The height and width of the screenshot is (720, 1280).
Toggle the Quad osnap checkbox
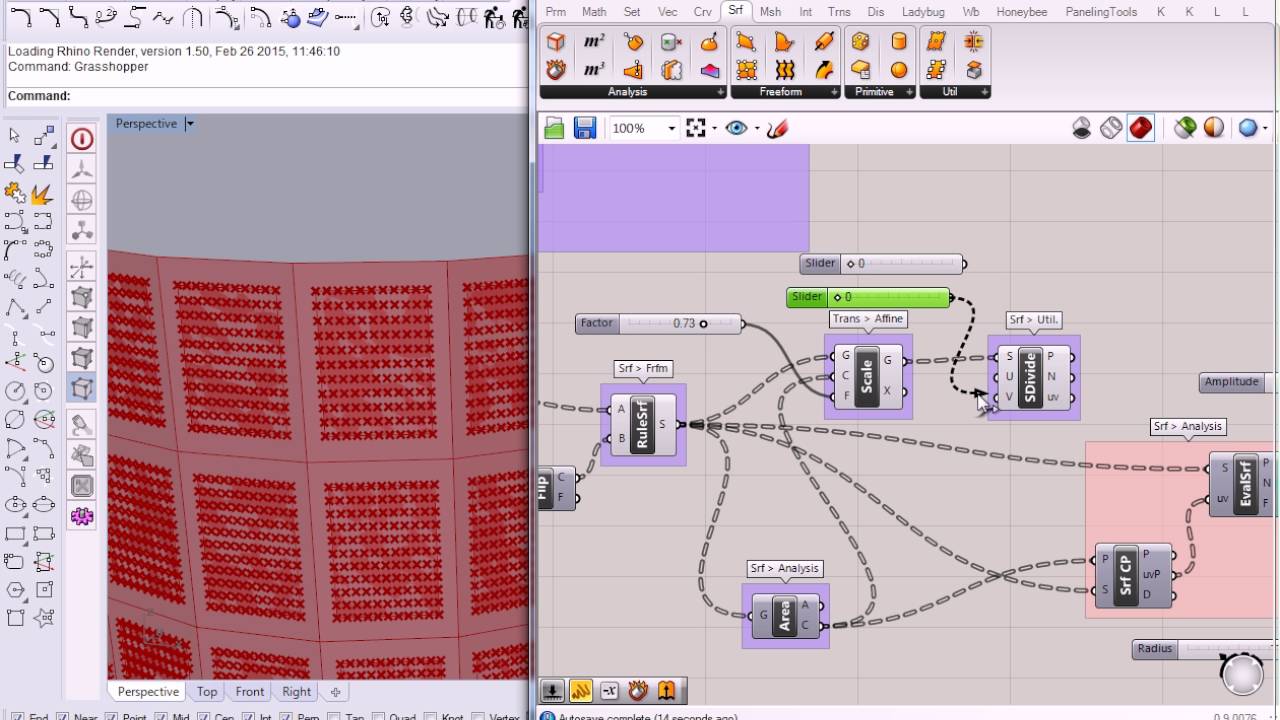point(379,716)
